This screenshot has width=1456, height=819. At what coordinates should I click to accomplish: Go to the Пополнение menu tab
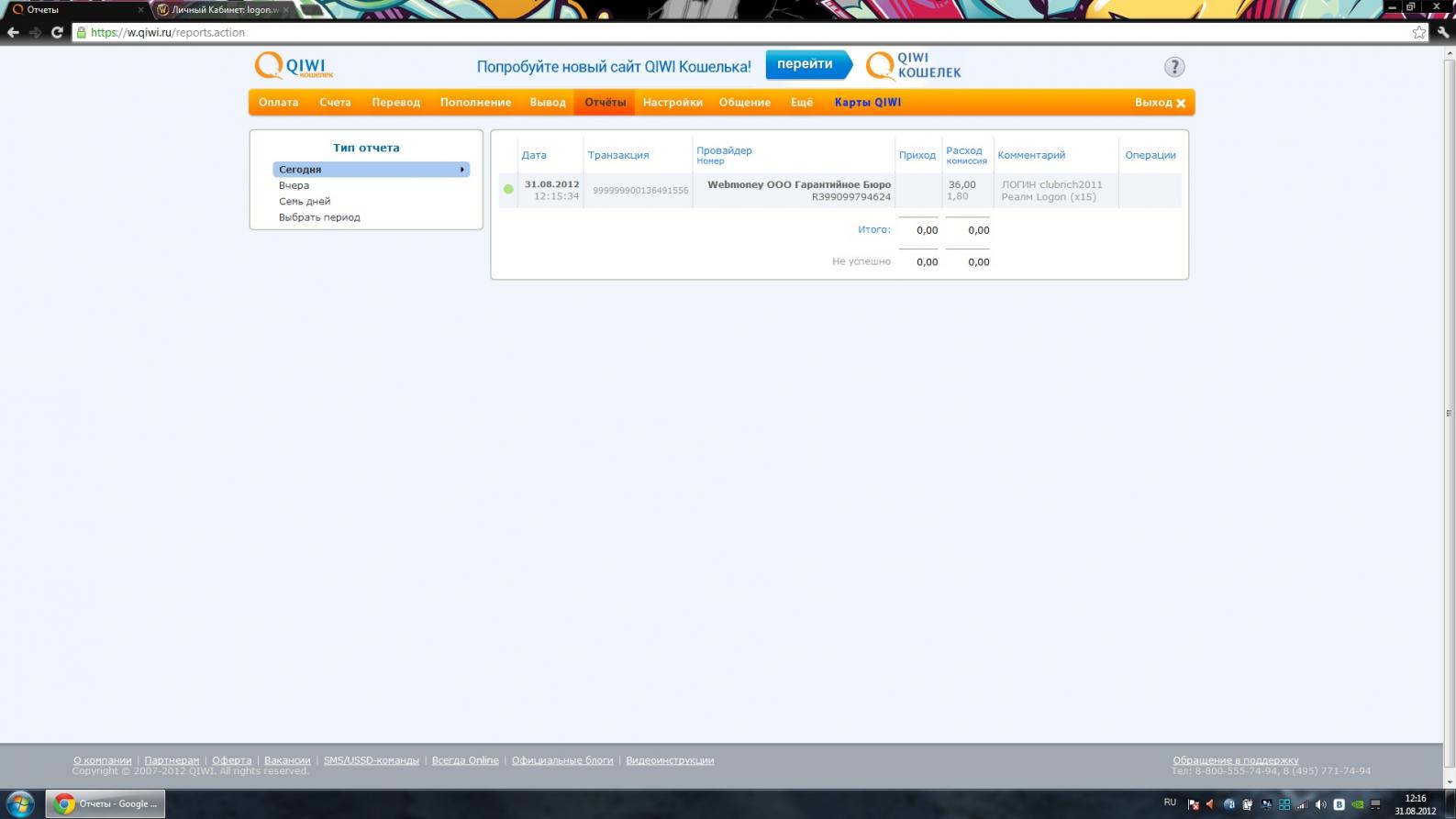475,103
